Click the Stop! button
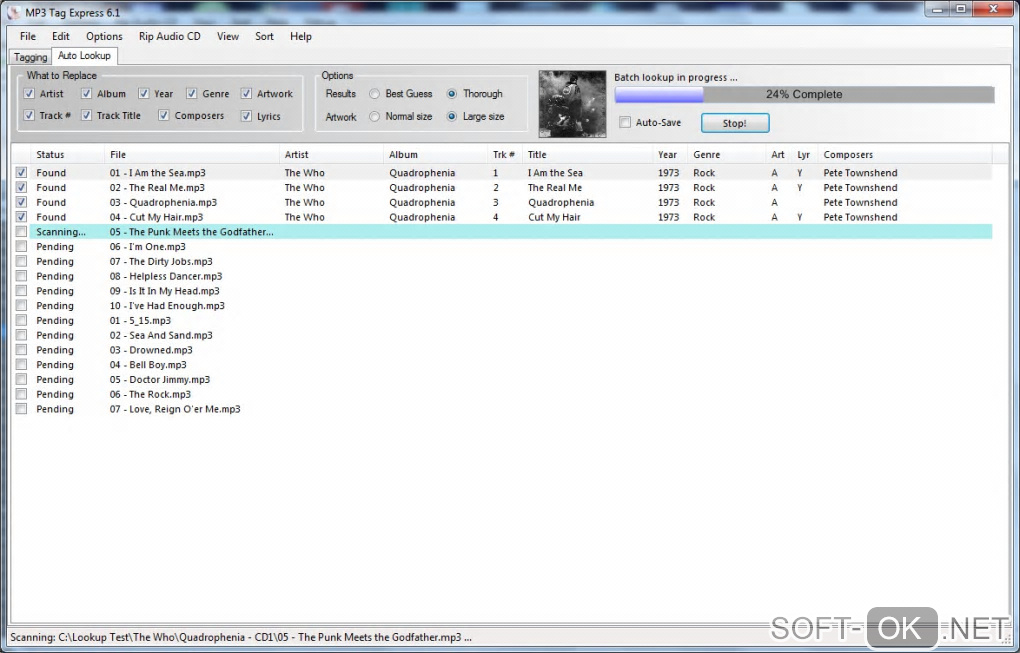The image size is (1020, 653). click(x=735, y=123)
